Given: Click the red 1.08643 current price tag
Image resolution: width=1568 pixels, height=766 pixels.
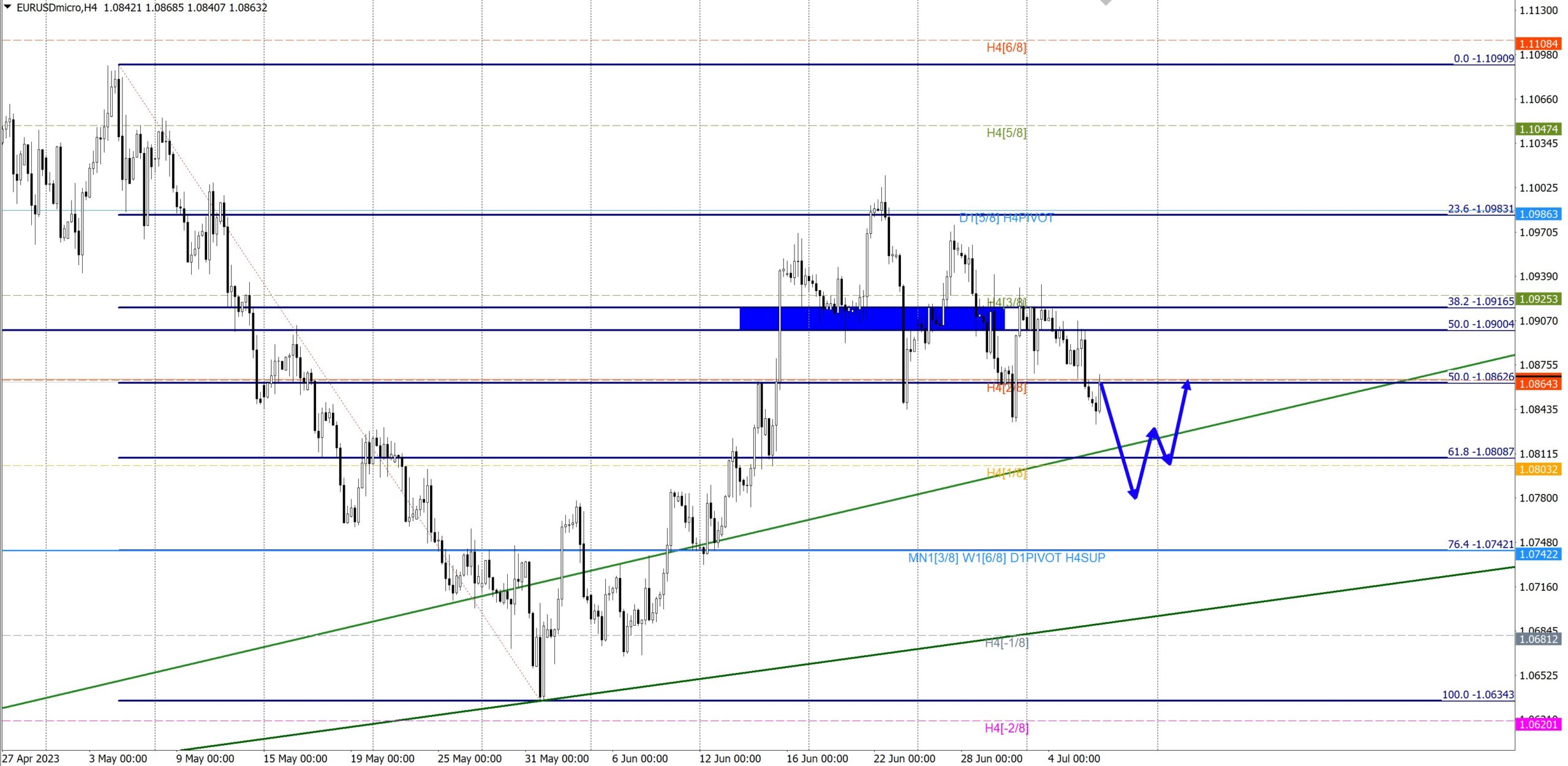Looking at the screenshot, I should (1538, 384).
